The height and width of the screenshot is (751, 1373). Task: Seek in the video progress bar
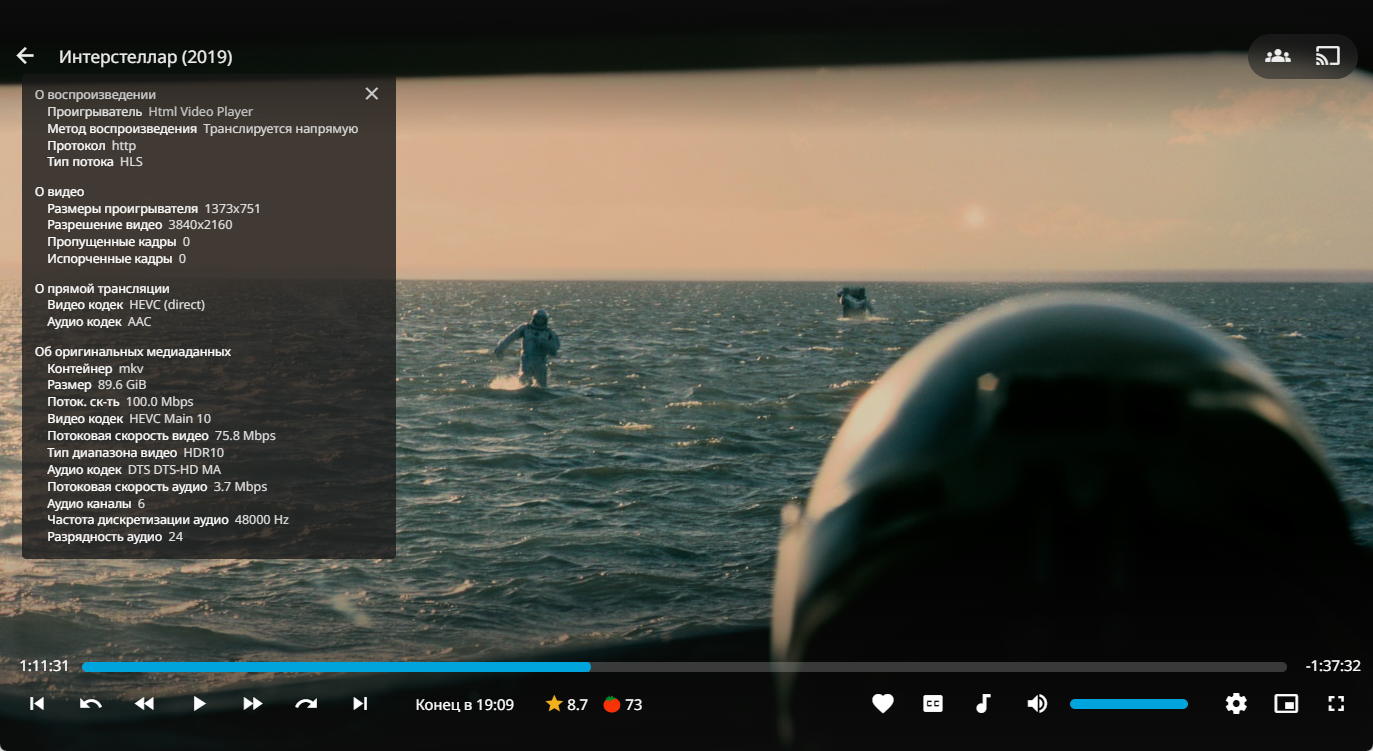coord(684,667)
